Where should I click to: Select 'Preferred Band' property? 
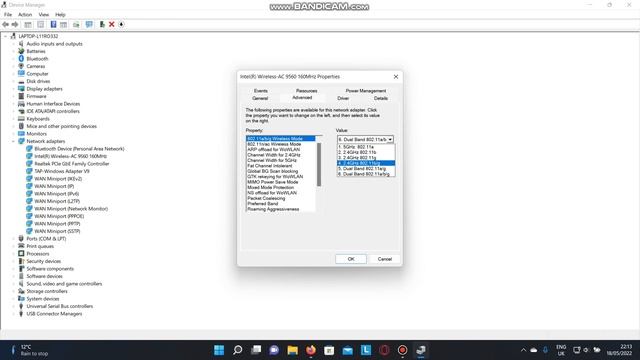pyautogui.click(x=263, y=204)
